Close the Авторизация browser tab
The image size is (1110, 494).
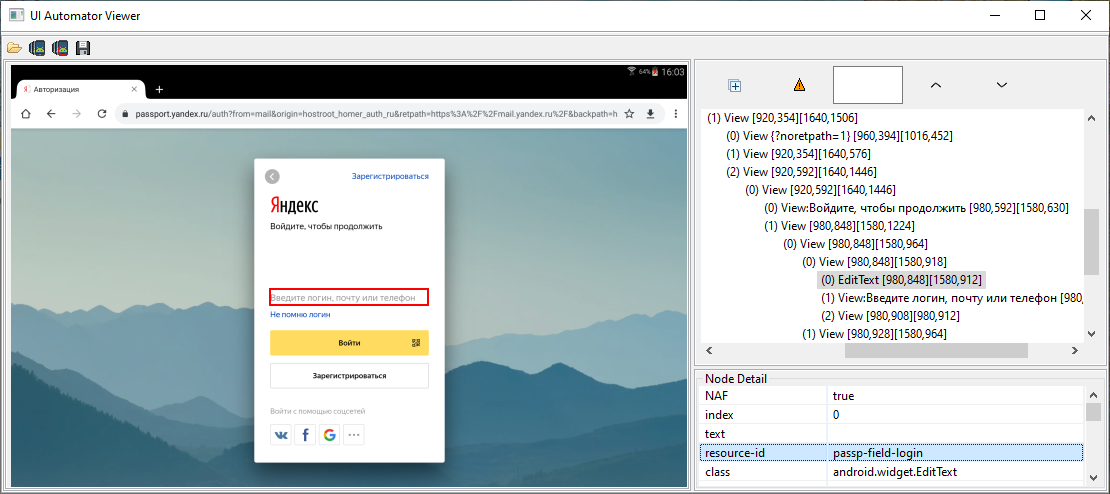134,90
